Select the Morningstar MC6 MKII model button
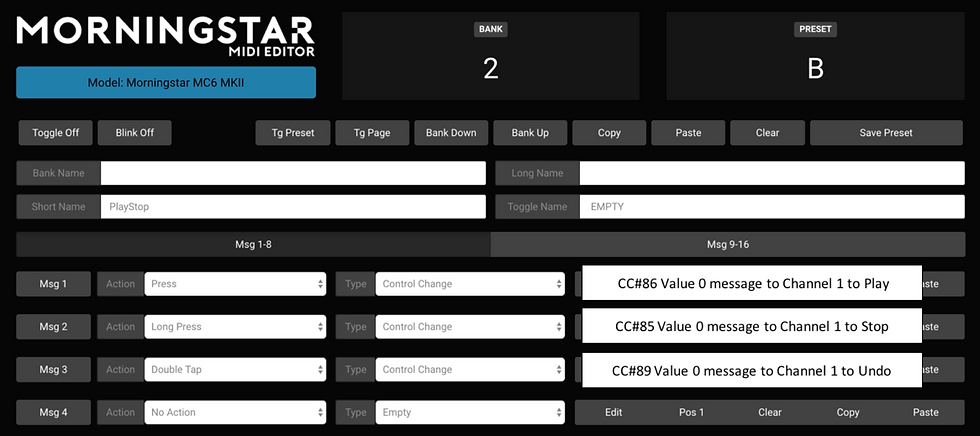 click(166, 82)
